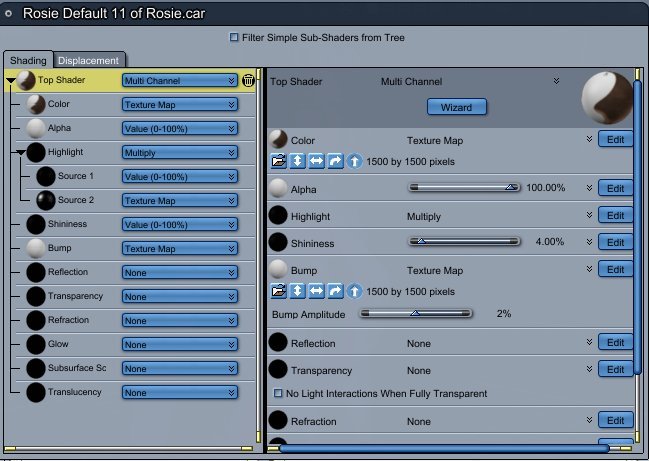Click the Bump sphere in detail panel

278,270
